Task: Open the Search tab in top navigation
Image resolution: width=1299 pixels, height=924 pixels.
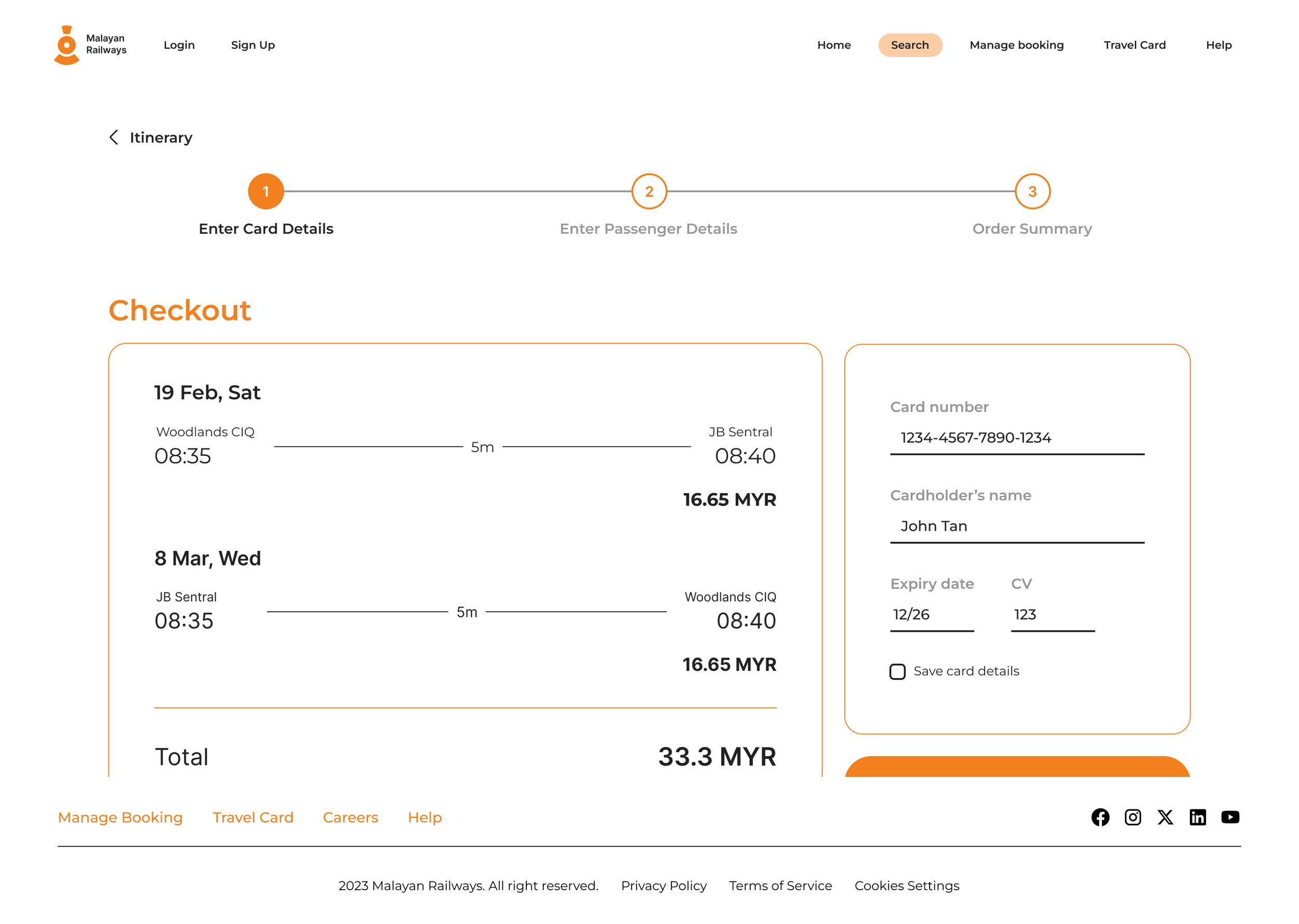Action: coord(909,45)
